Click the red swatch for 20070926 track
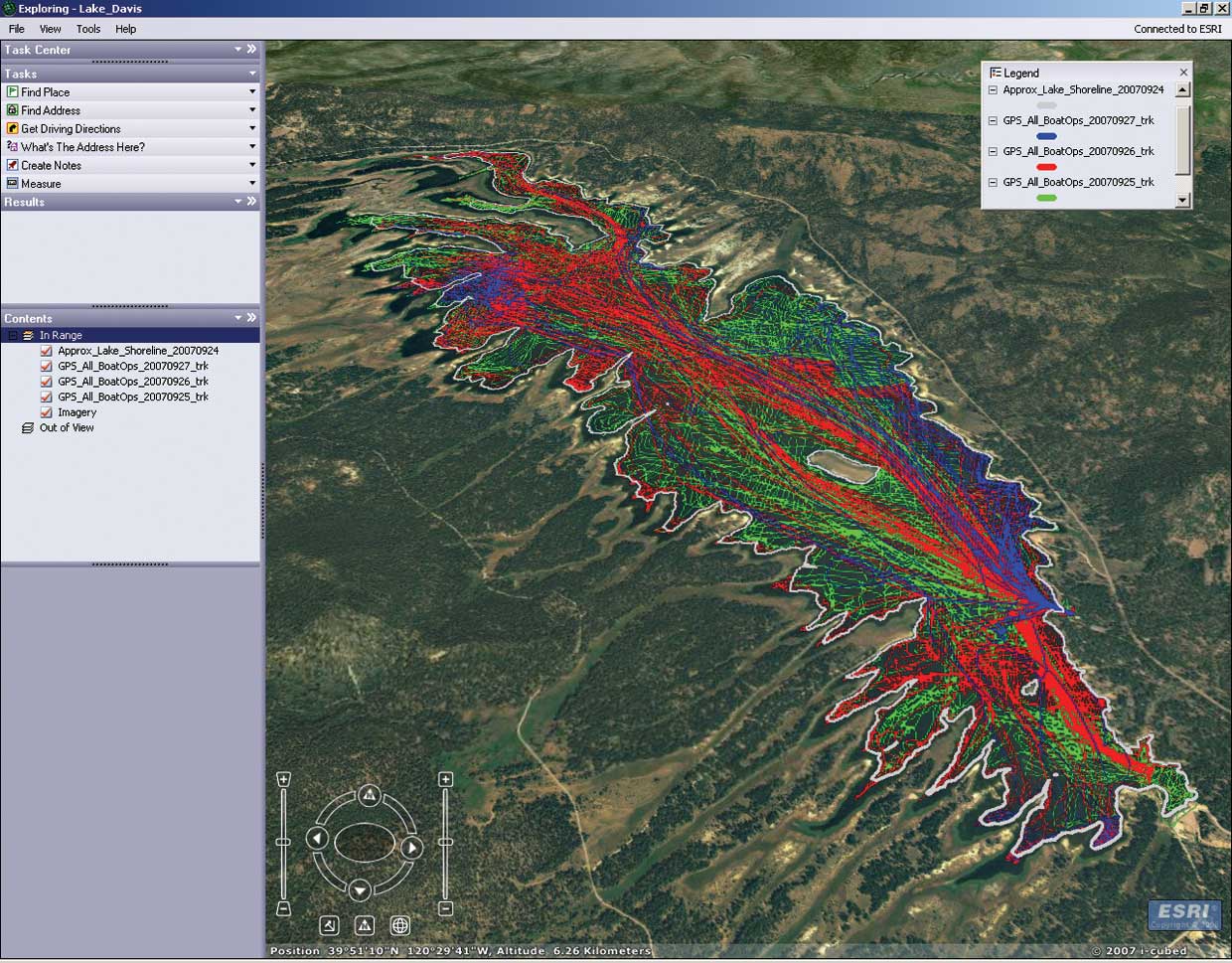The height and width of the screenshot is (963, 1232). coord(1046,167)
